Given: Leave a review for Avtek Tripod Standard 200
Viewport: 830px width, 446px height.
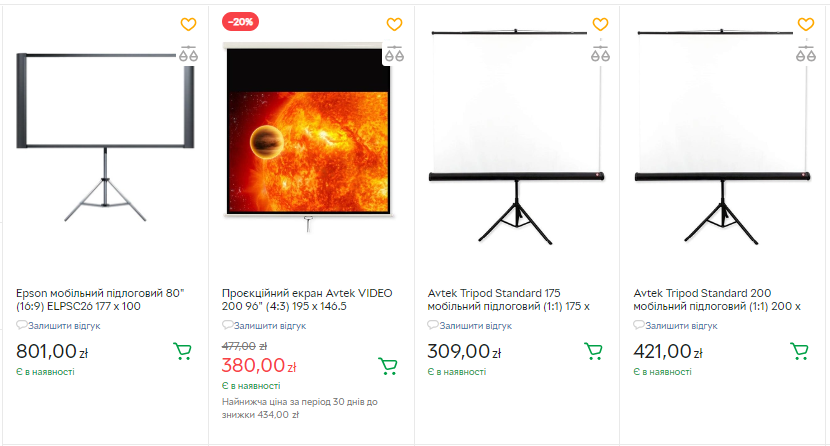Looking at the screenshot, I should pos(681,325).
